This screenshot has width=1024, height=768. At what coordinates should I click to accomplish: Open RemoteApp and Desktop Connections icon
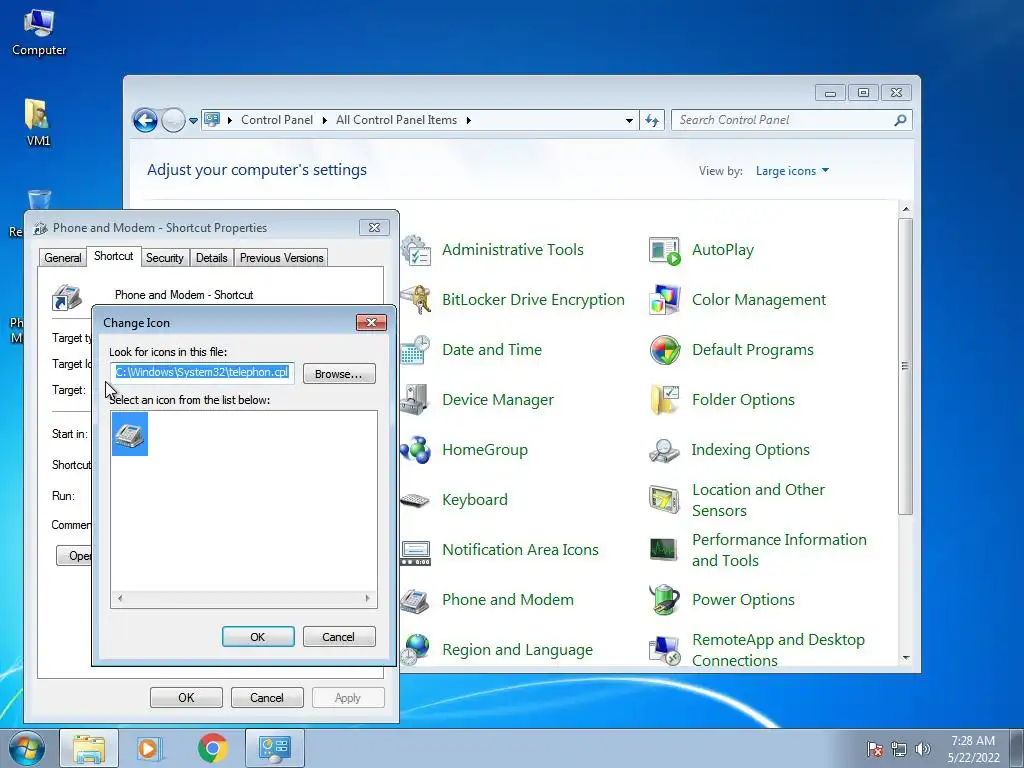(665, 650)
